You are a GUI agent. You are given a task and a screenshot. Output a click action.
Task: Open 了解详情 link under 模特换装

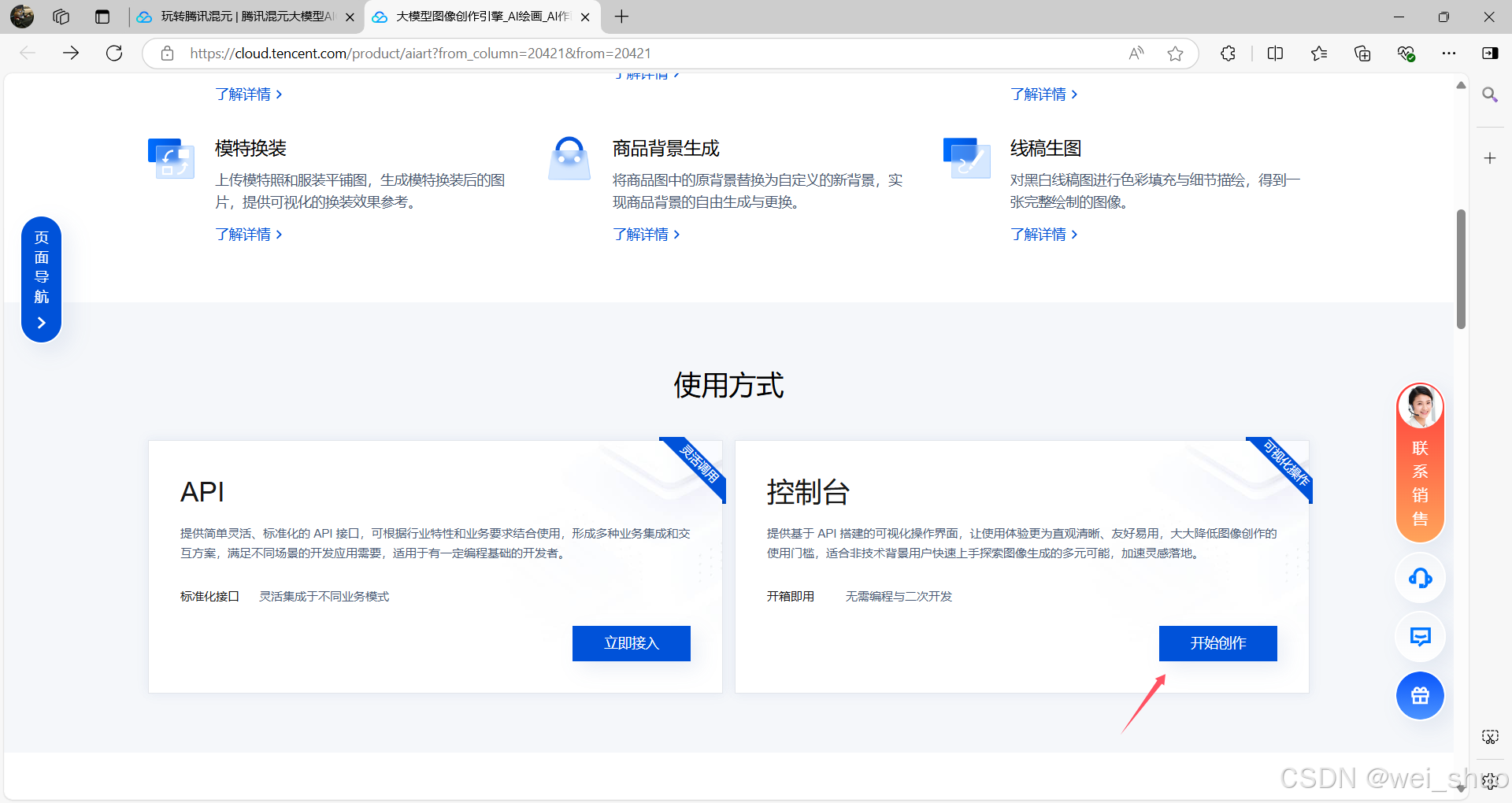coord(248,235)
